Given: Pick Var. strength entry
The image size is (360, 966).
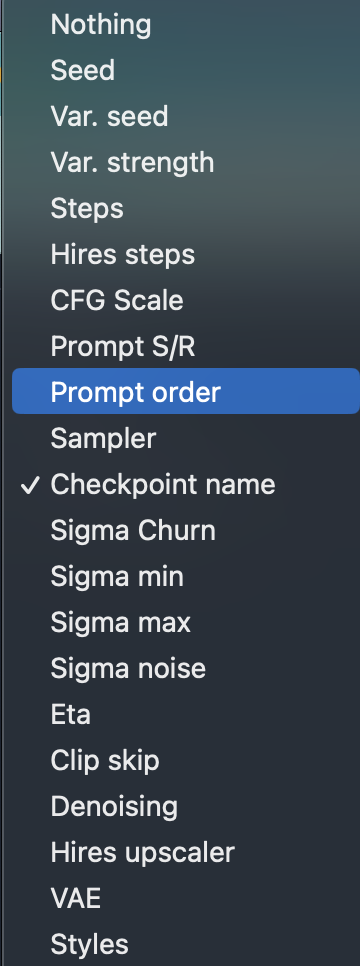Looking at the screenshot, I should [185, 163].
